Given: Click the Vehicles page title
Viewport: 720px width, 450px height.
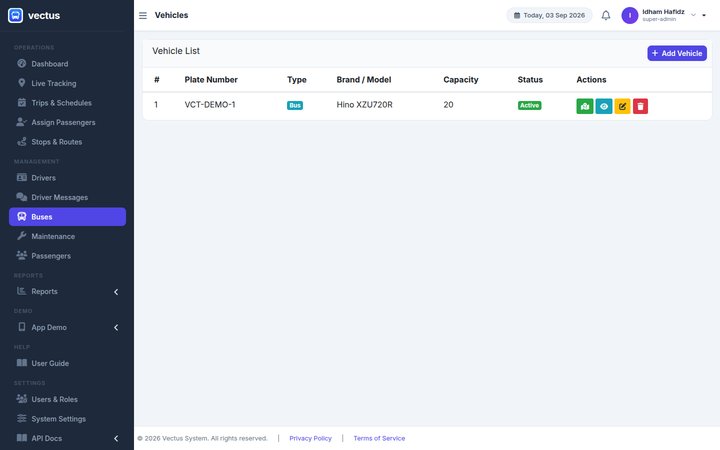Looking at the screenshot, I should click(171, 15).
